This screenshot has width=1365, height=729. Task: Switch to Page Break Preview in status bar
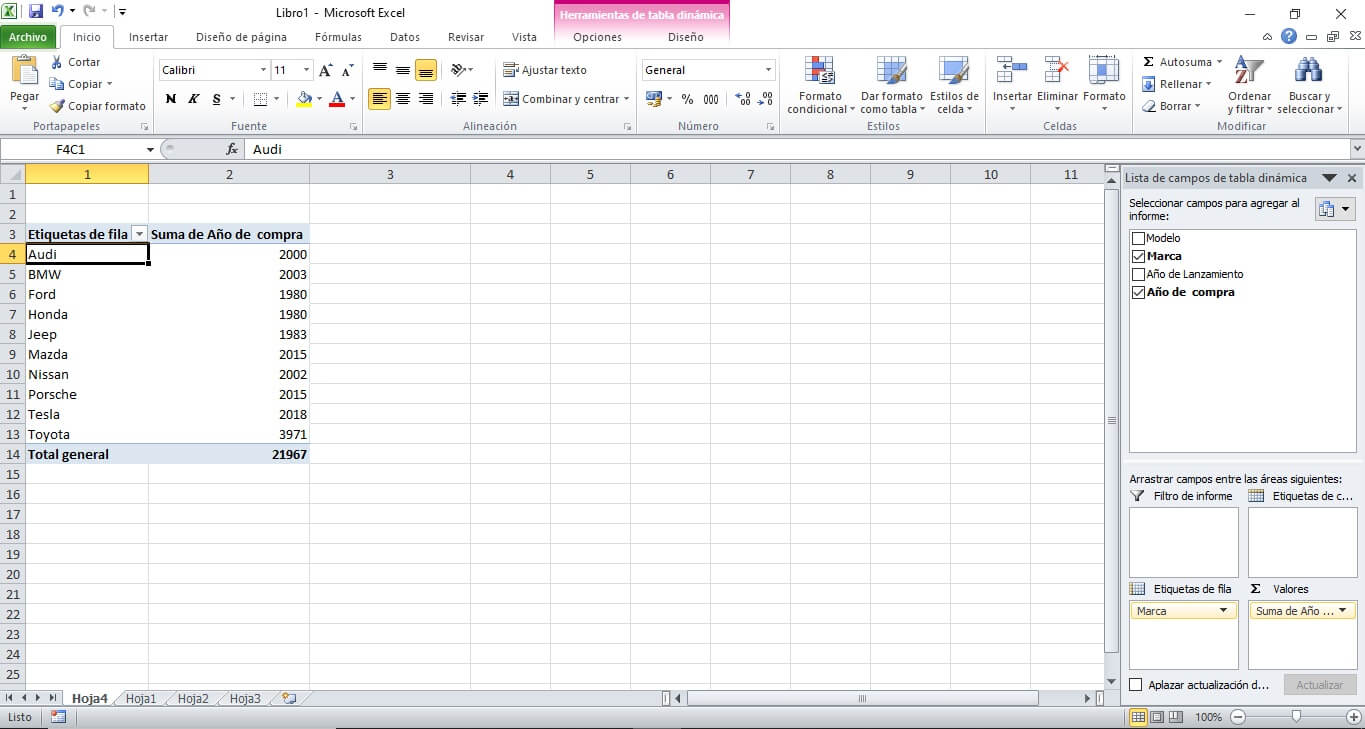pos(1176,717)
